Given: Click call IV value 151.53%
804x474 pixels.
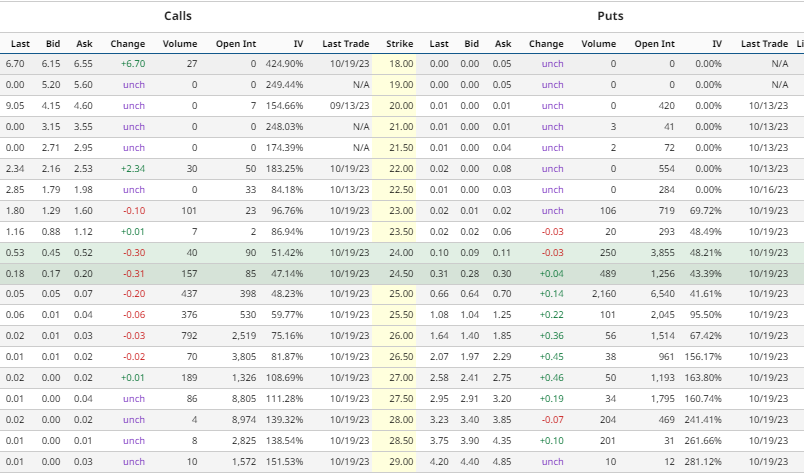Looking at the screenshot, I should point(284,462).
